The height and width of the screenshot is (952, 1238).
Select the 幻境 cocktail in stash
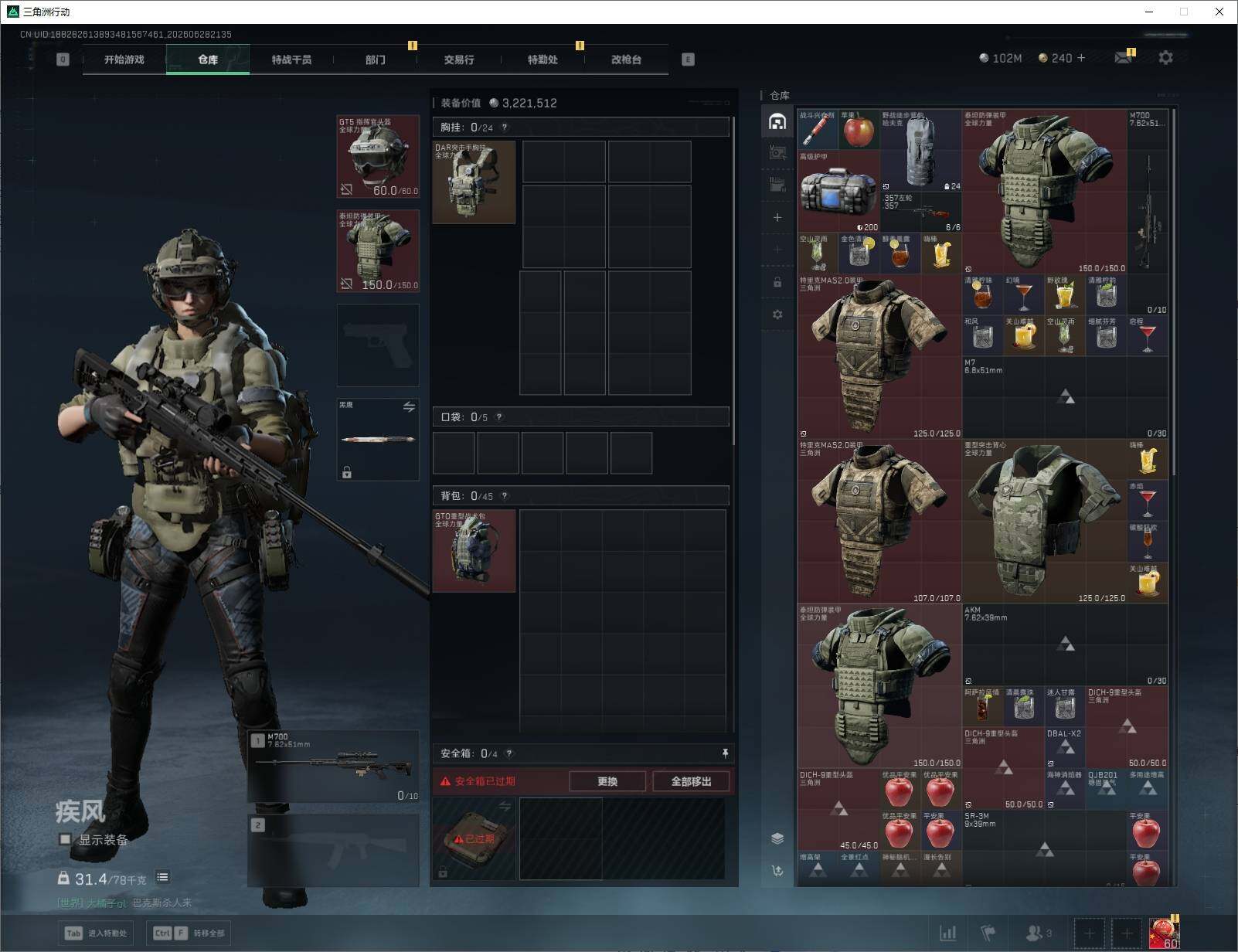coord(1024,294)
